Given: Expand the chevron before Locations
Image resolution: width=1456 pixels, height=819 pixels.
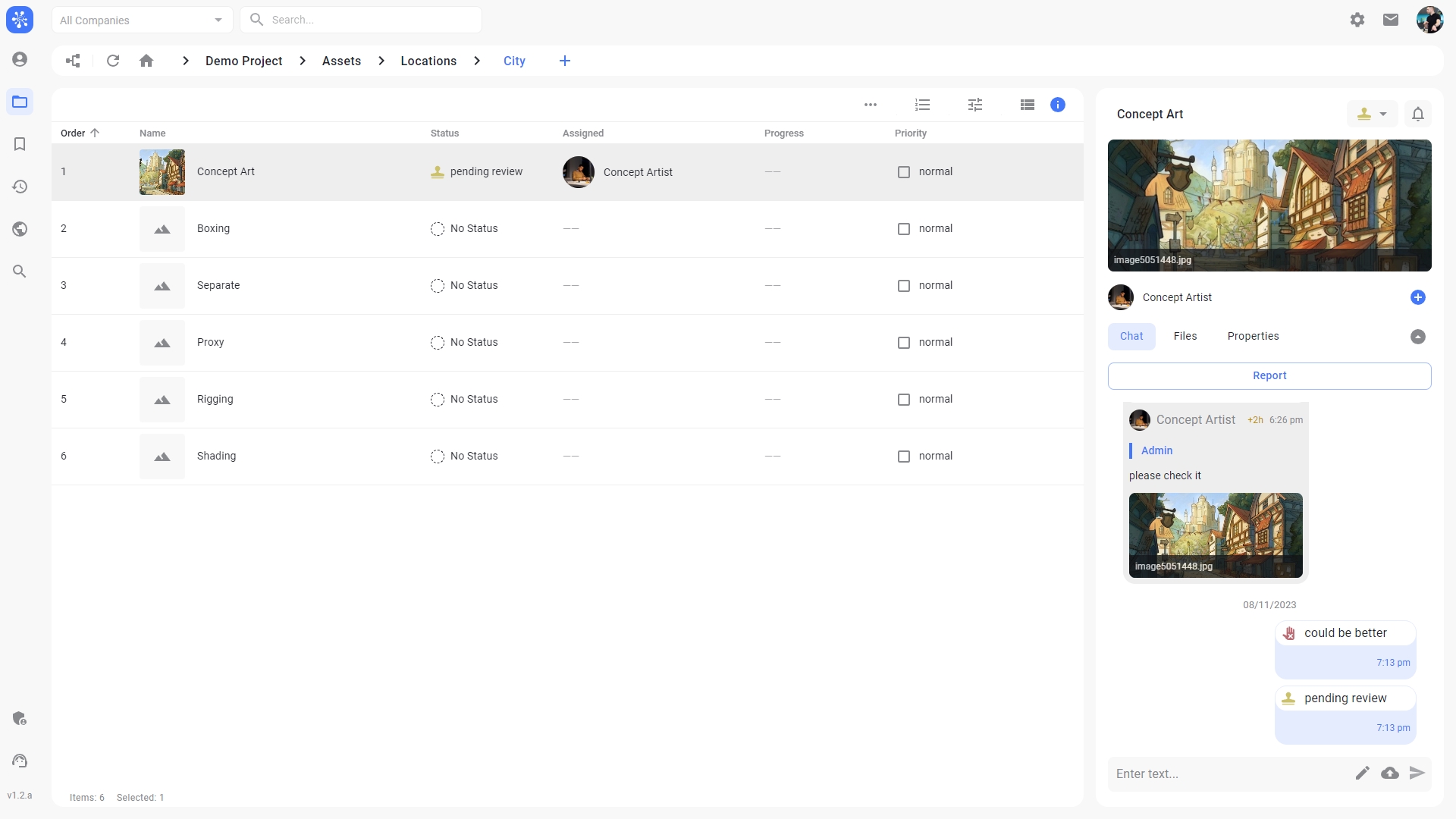Looking at the screenshot, I should [381, 61].
